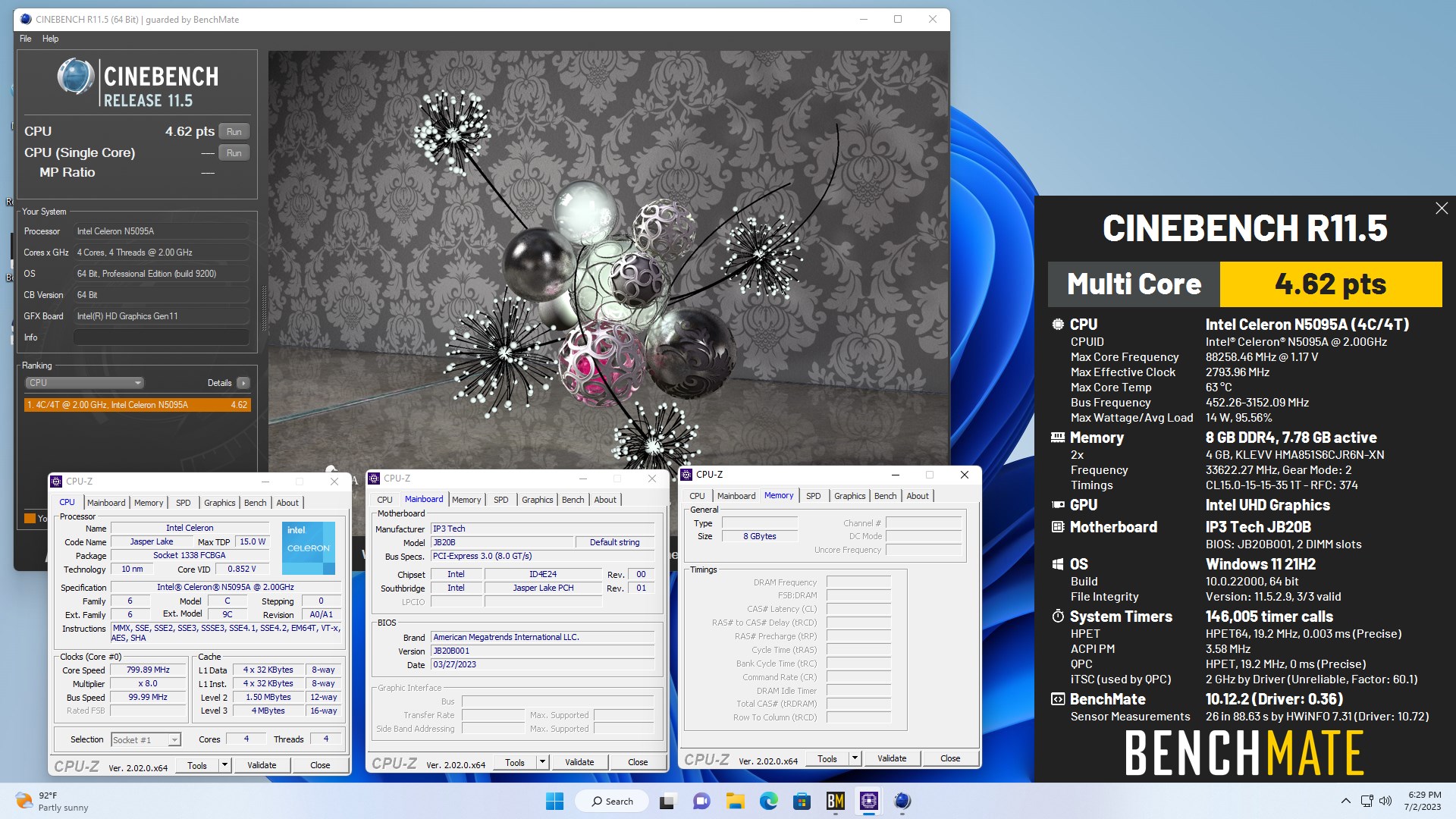Open SPD tab in right CPU-Z window
The height and width of the screenshot is (819, 1456).
click(814, 496)
